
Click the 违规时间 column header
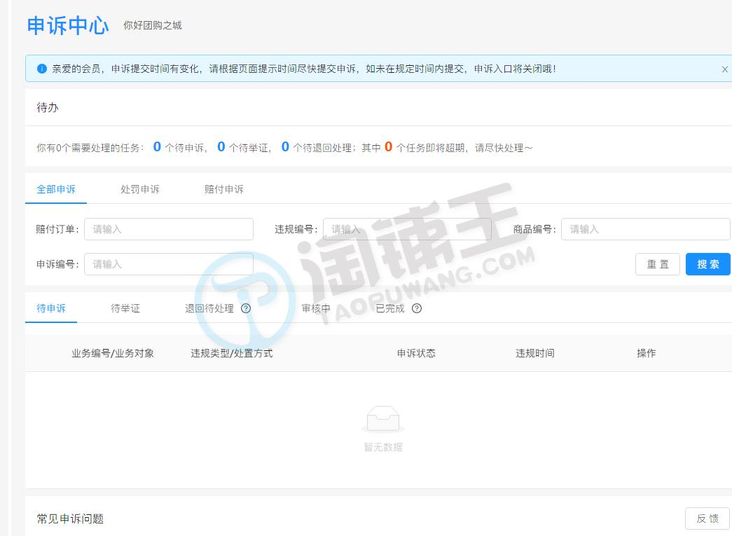[x=535, y=353]
